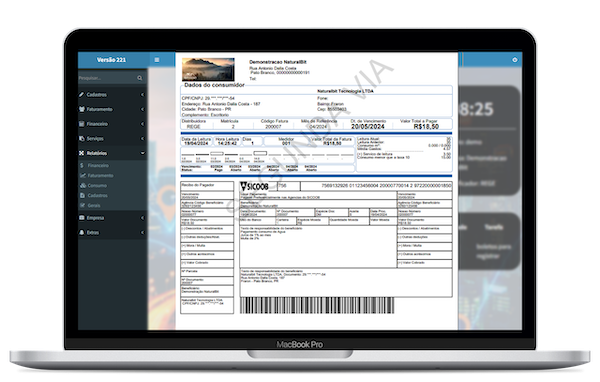The image size is (600, 382).
Task: Click the company landscape logo on invoice
Action: (208, 69)
